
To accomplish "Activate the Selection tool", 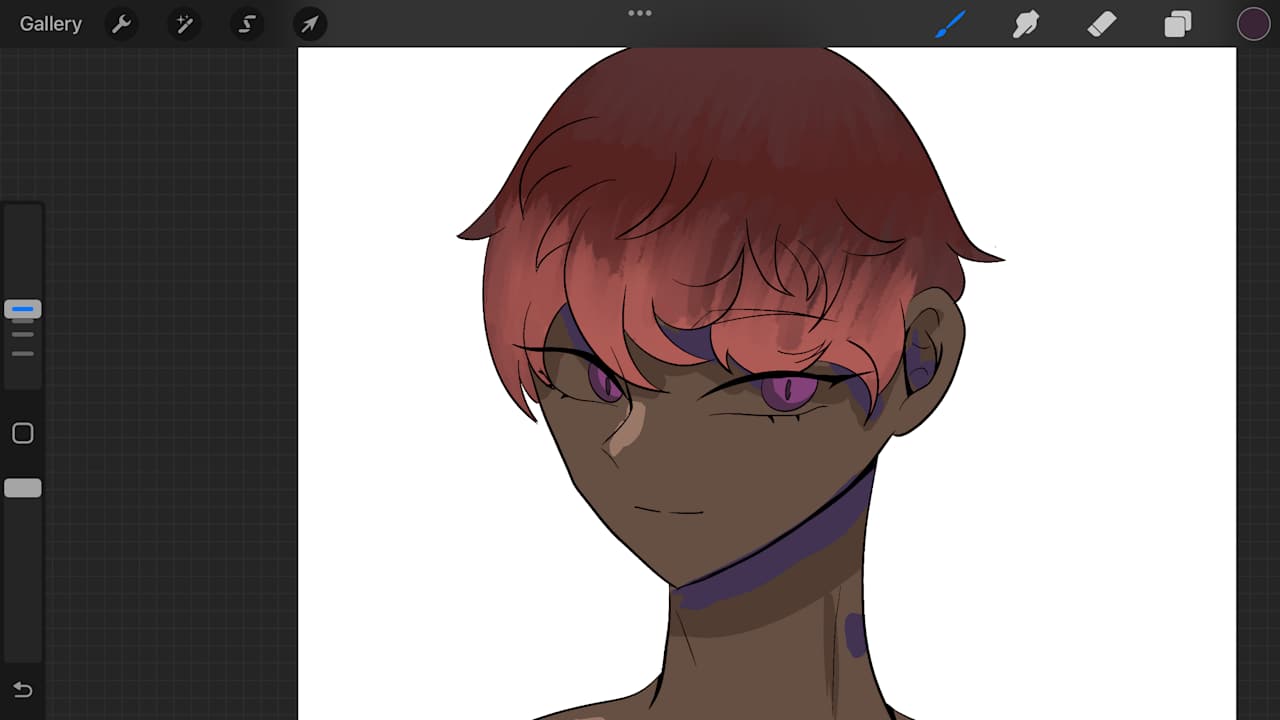I will click(x=247, y=24).
